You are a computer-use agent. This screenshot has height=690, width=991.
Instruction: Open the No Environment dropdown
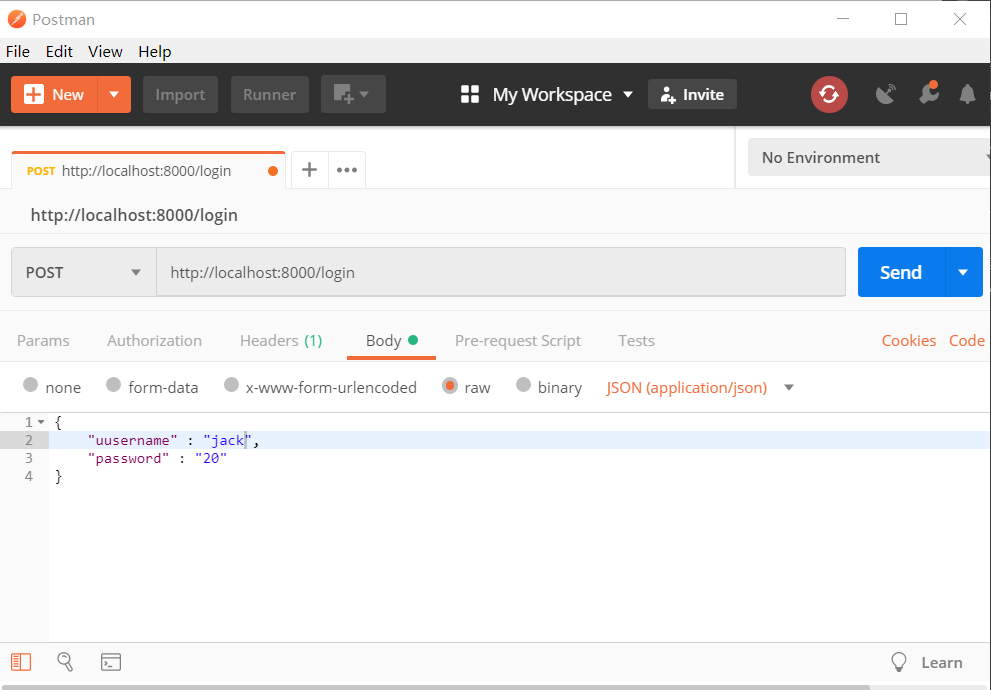(x=869, y=157)
